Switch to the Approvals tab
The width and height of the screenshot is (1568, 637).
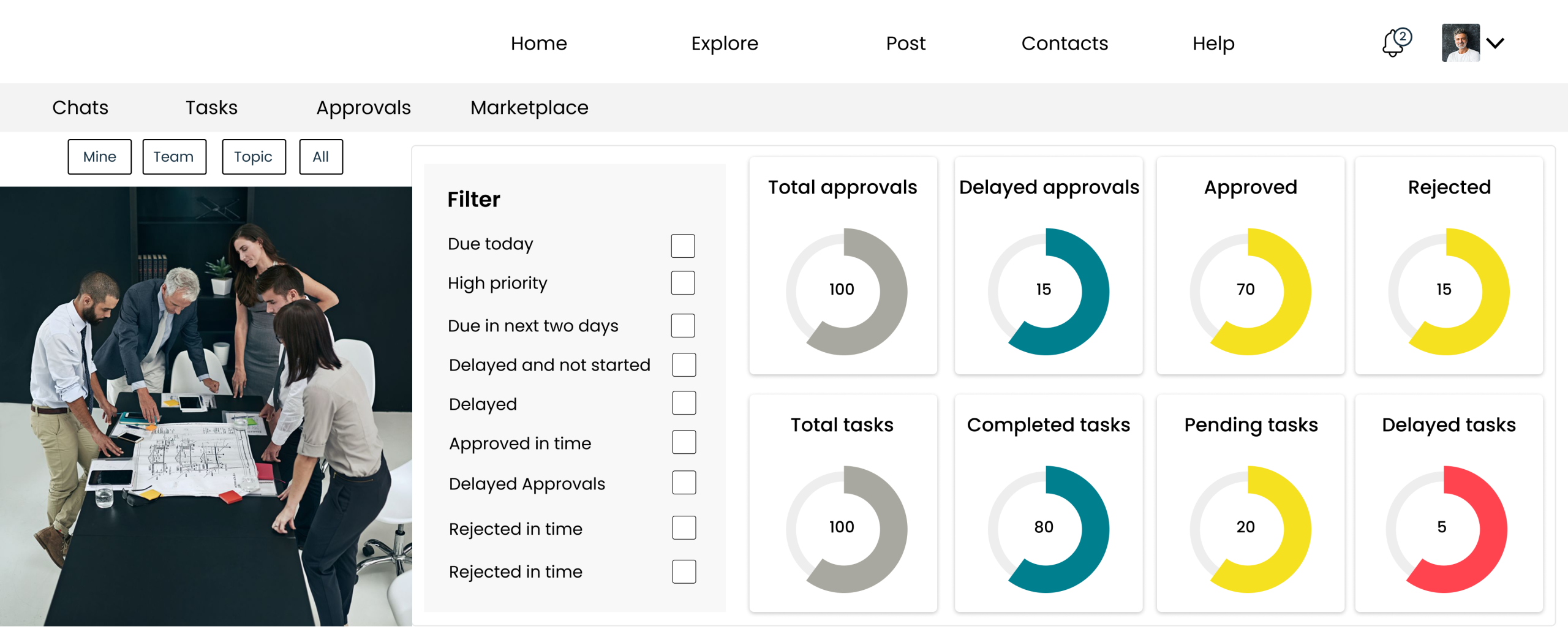point(363,108)
